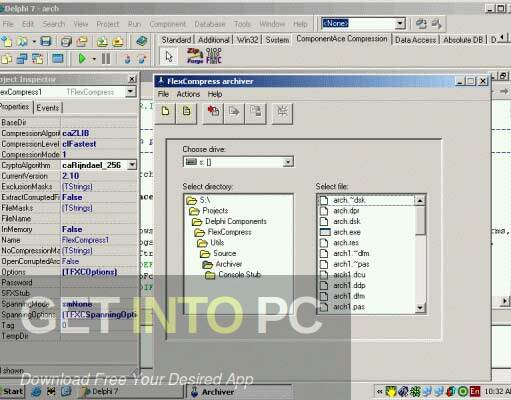
Task: Click the Start button on the taskbar
Action: [12, 391]
